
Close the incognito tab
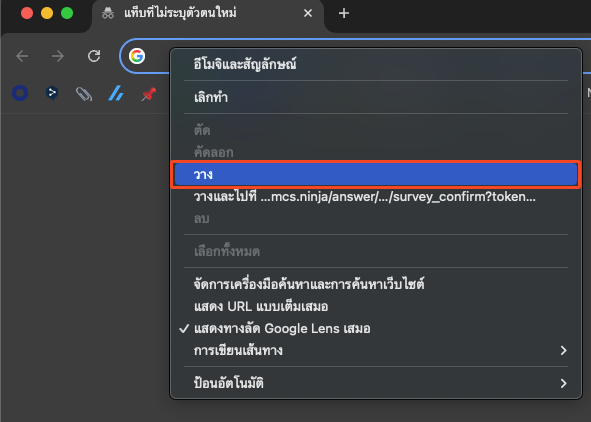pyautogui.click(x=308, y=14)
